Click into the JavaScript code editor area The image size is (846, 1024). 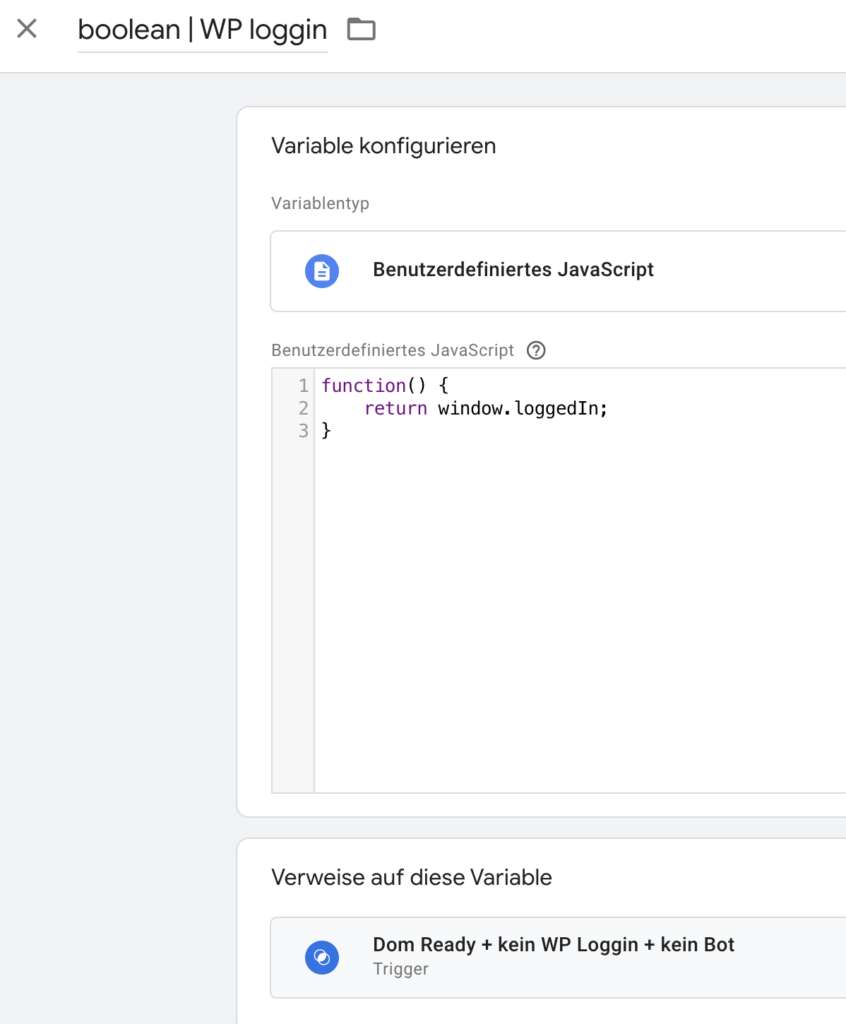(x=580, y=580)
